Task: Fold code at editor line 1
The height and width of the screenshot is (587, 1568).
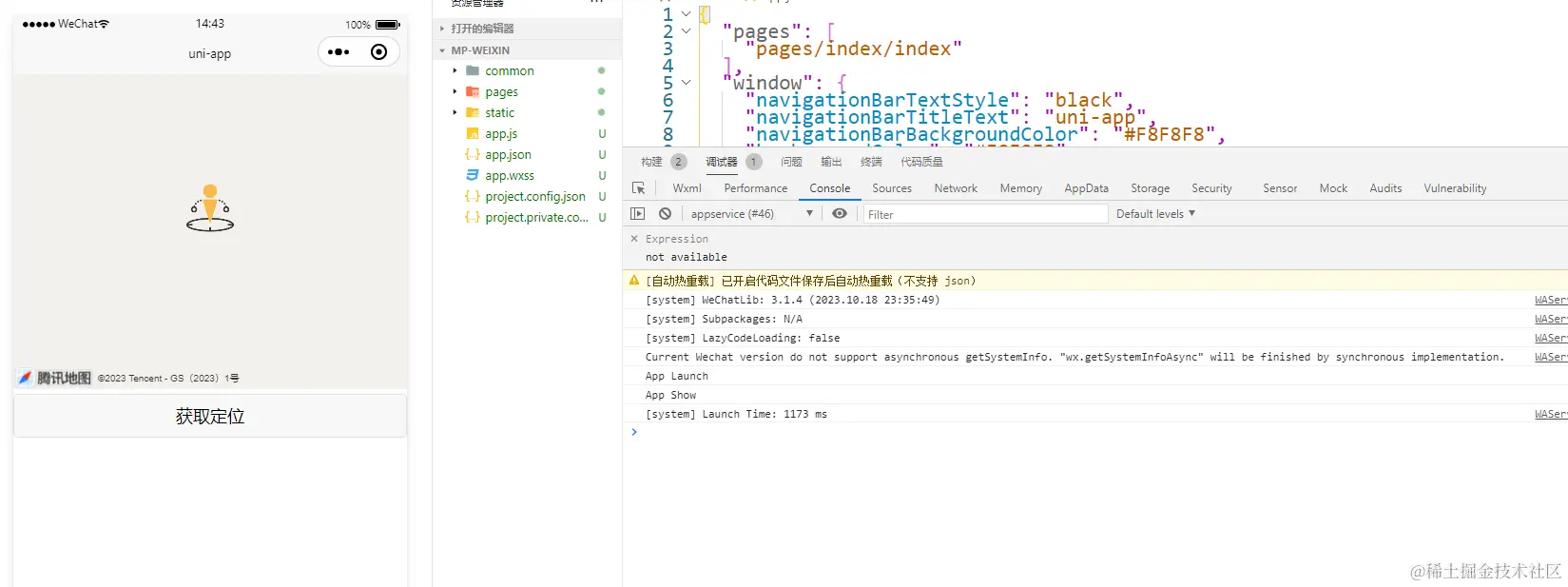Action: click(686, 13)
